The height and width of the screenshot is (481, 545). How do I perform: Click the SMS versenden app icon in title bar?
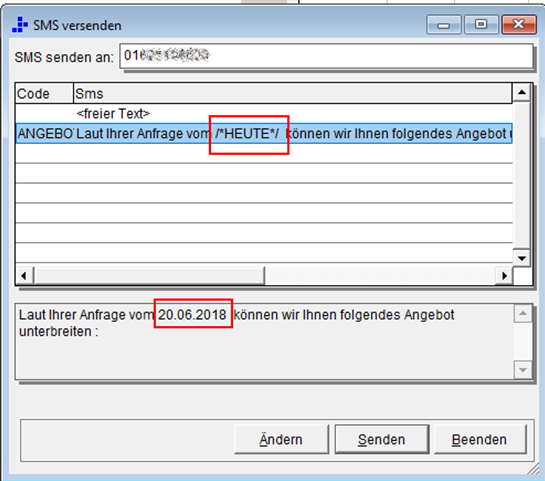tap(20, 25)
